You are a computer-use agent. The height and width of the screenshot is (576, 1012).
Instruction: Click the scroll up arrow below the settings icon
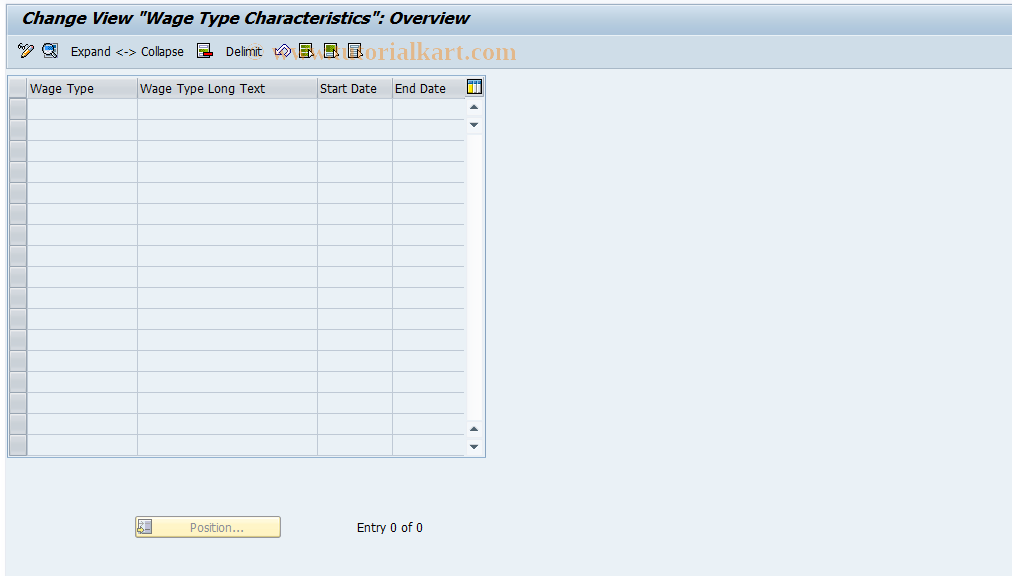point(474,107)
